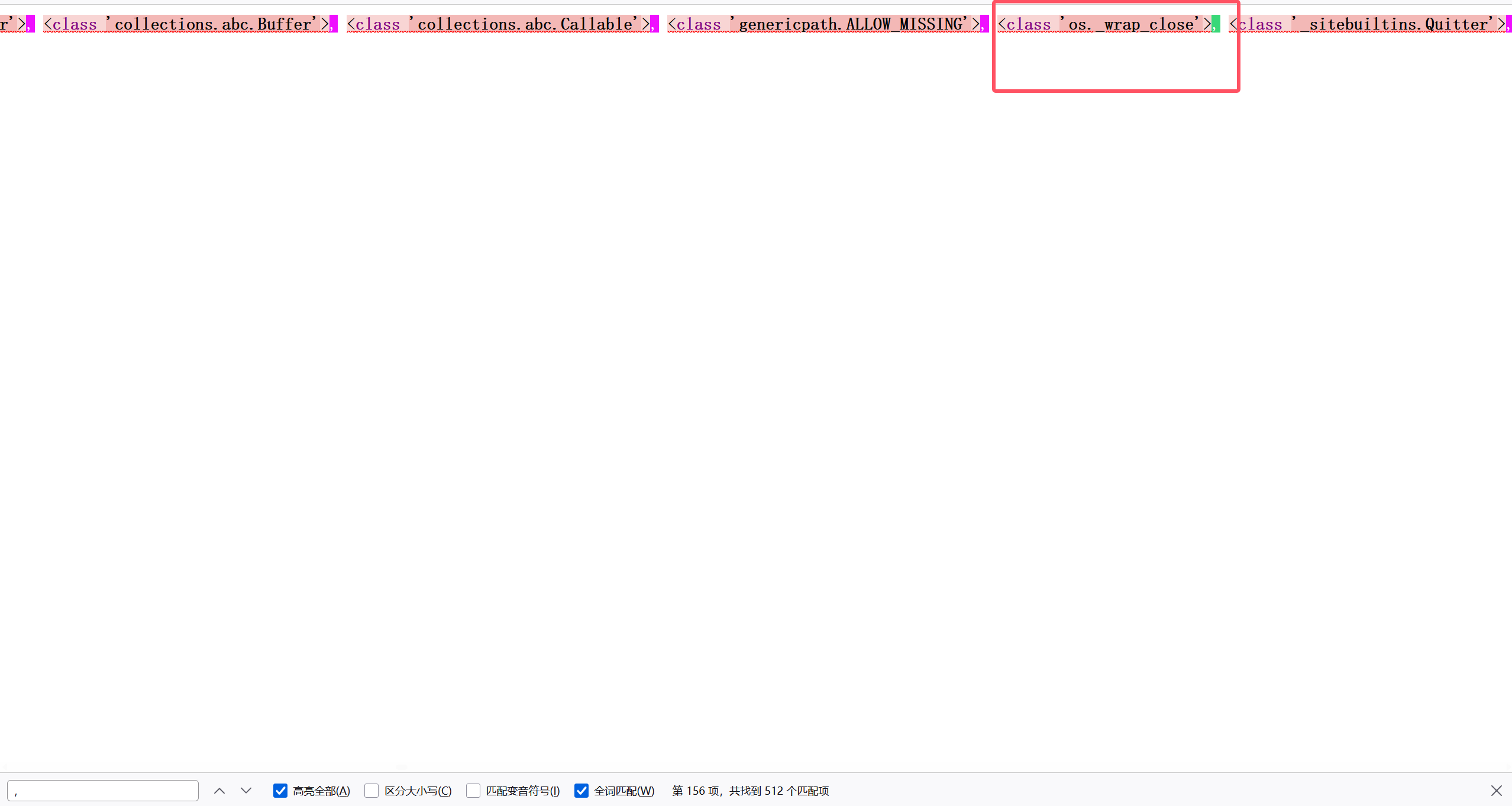
Task: Click magenta comma after genericpath.ALLOW_MISSING
Action: [x=984, y=24]
